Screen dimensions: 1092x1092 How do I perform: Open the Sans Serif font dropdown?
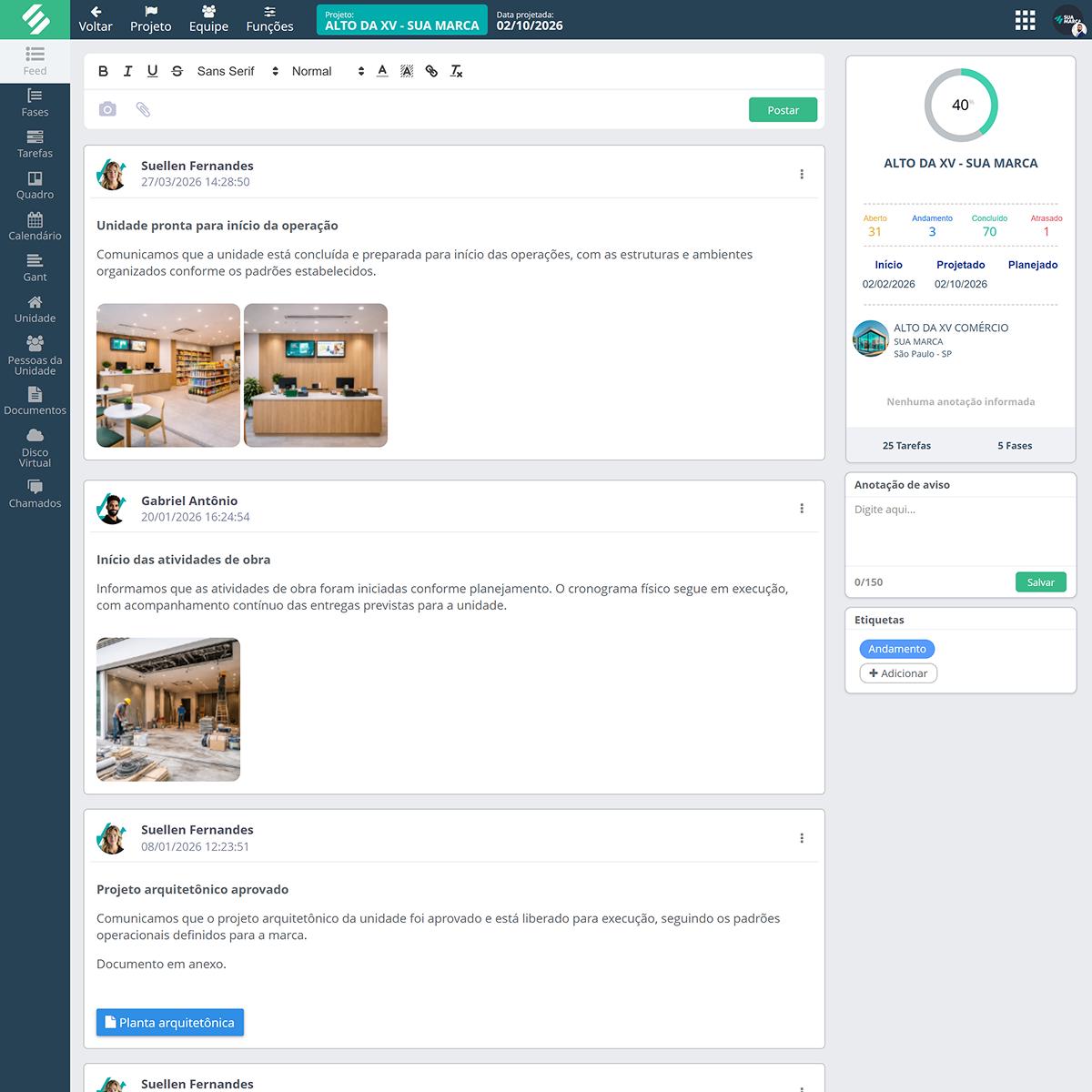235,71
